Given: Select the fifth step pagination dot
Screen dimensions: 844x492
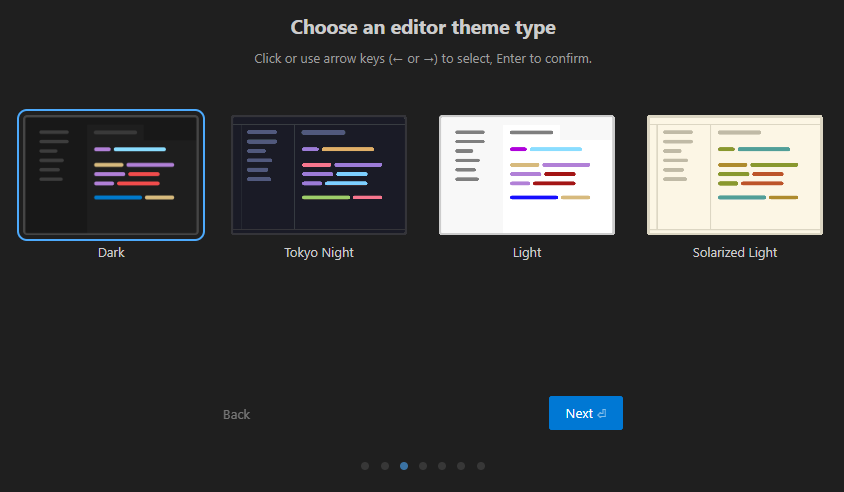Looking at the screenshot, I should 442,466.
